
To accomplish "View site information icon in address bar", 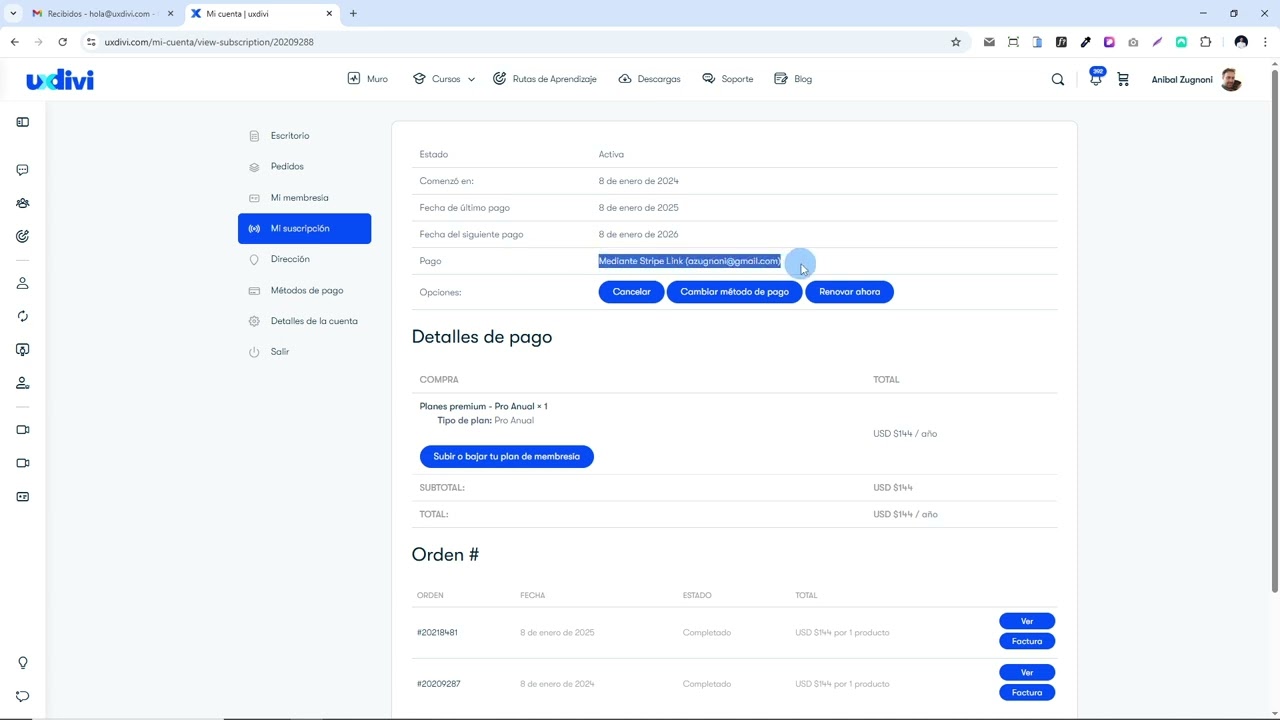I will tap(91, 42).
